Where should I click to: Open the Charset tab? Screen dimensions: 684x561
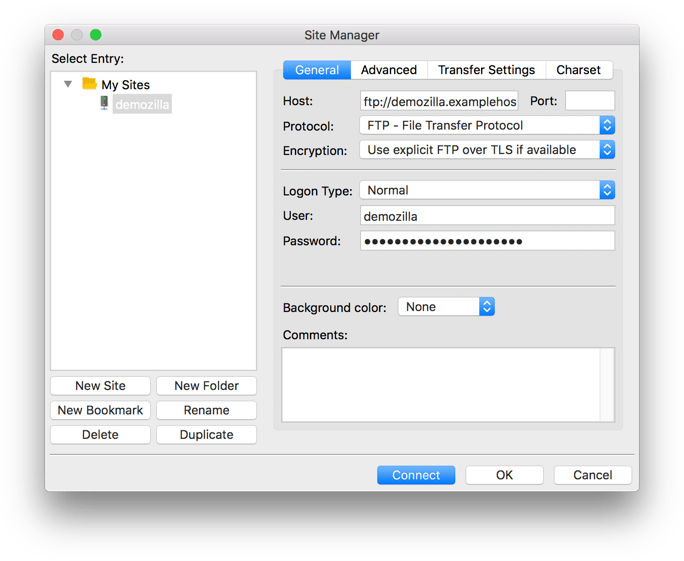(578, 70)
